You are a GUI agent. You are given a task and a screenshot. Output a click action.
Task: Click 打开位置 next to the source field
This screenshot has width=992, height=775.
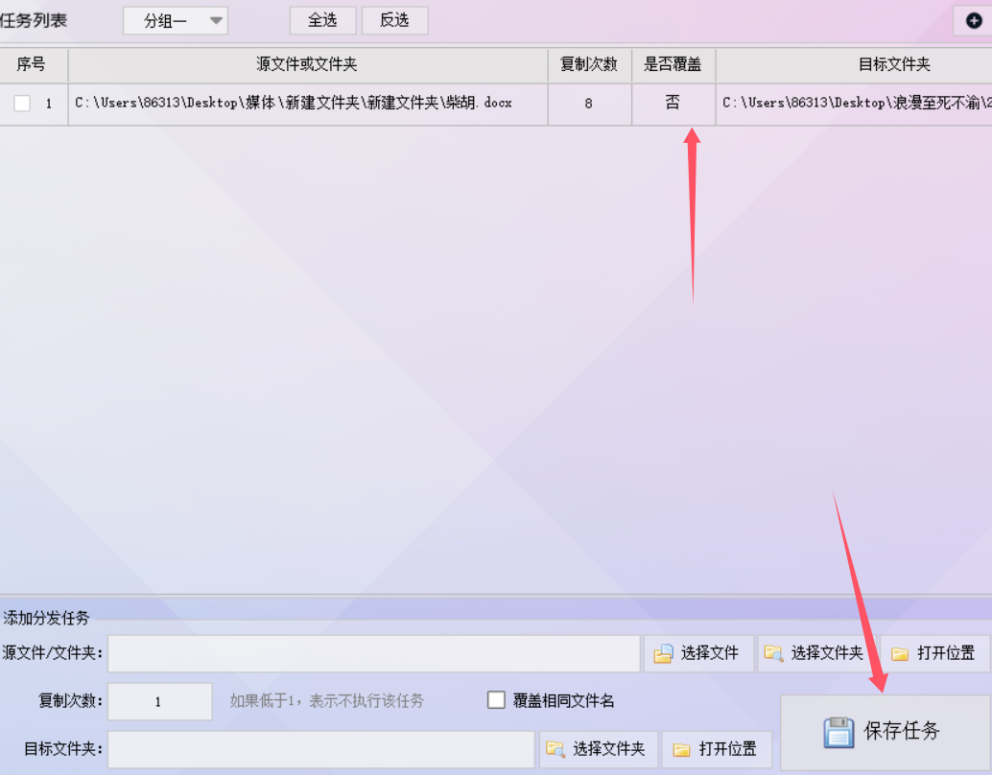coord(935,653)
